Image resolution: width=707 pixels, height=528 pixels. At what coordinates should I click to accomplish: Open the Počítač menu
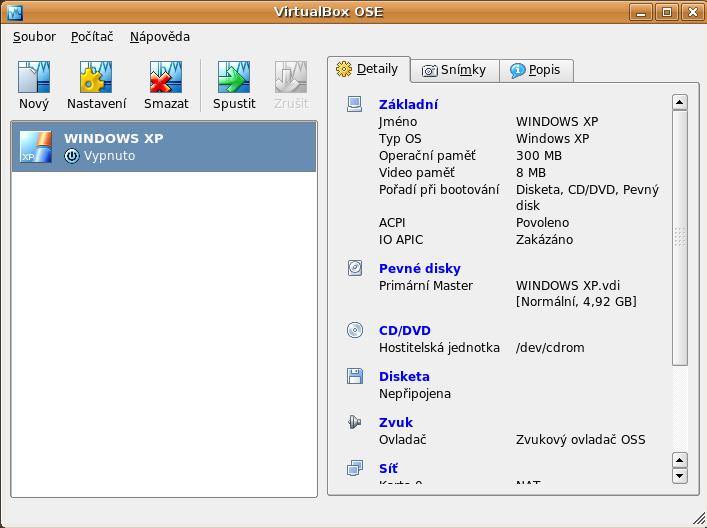point(92,37)
